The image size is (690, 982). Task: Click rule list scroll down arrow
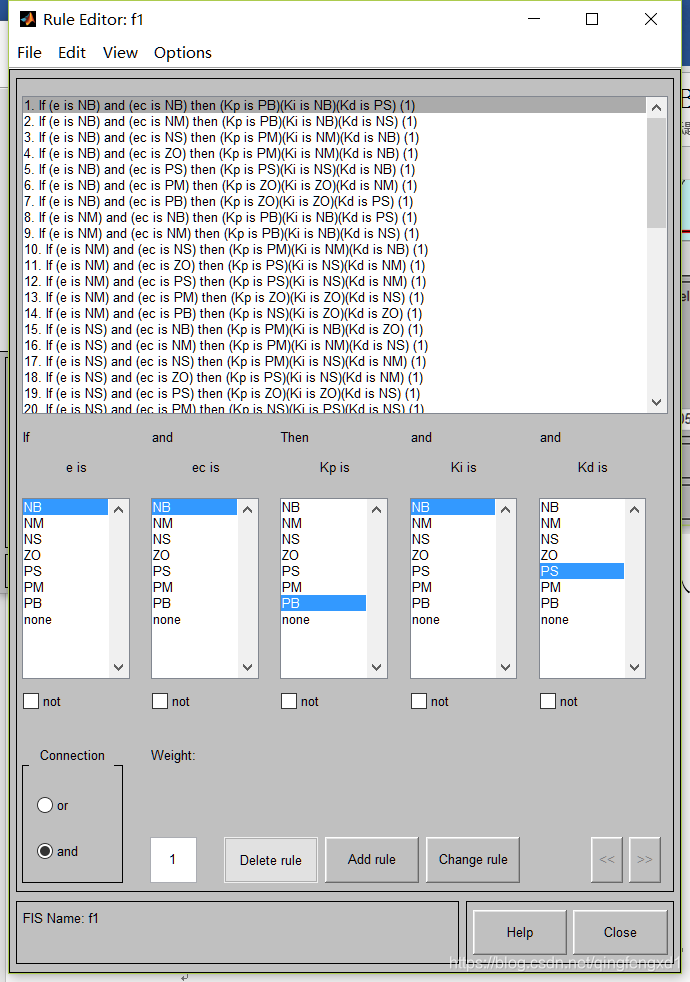(x=657, y=402)
